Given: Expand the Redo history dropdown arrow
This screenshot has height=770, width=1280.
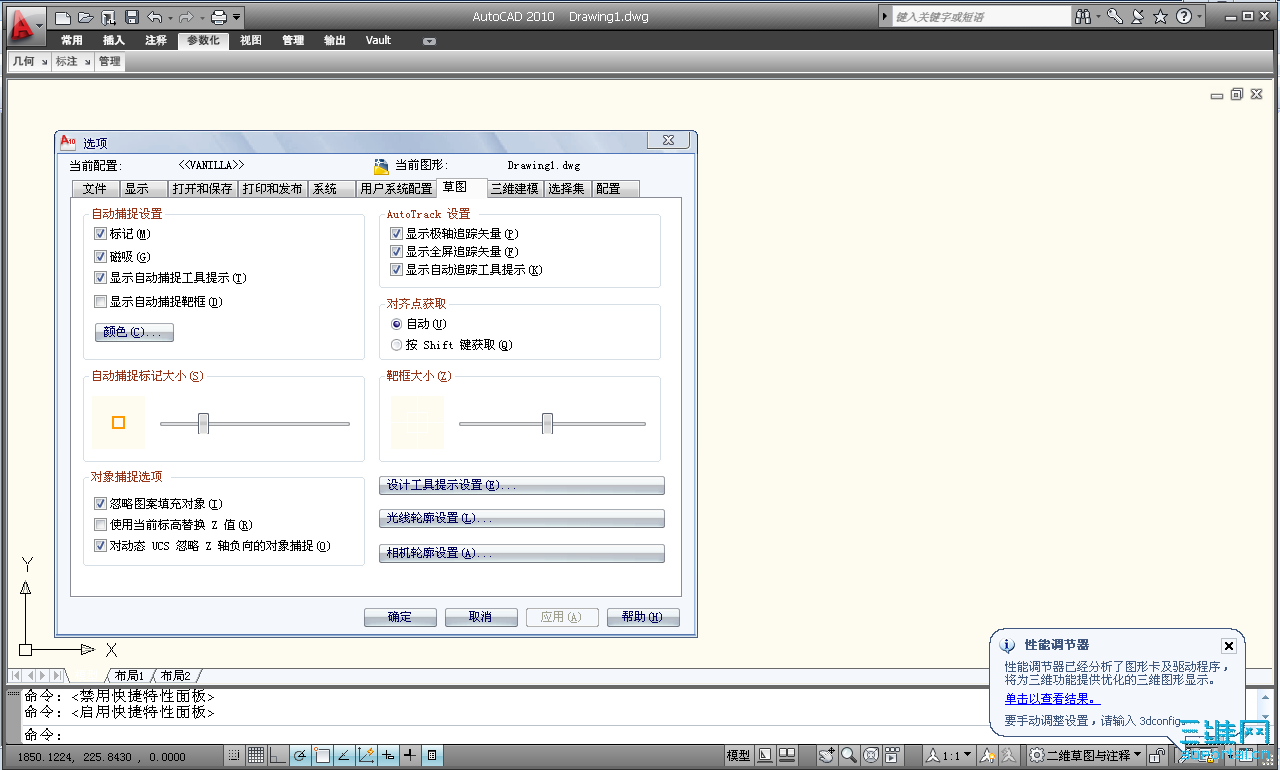Looking at the screenshot, I should pos(200,18).
